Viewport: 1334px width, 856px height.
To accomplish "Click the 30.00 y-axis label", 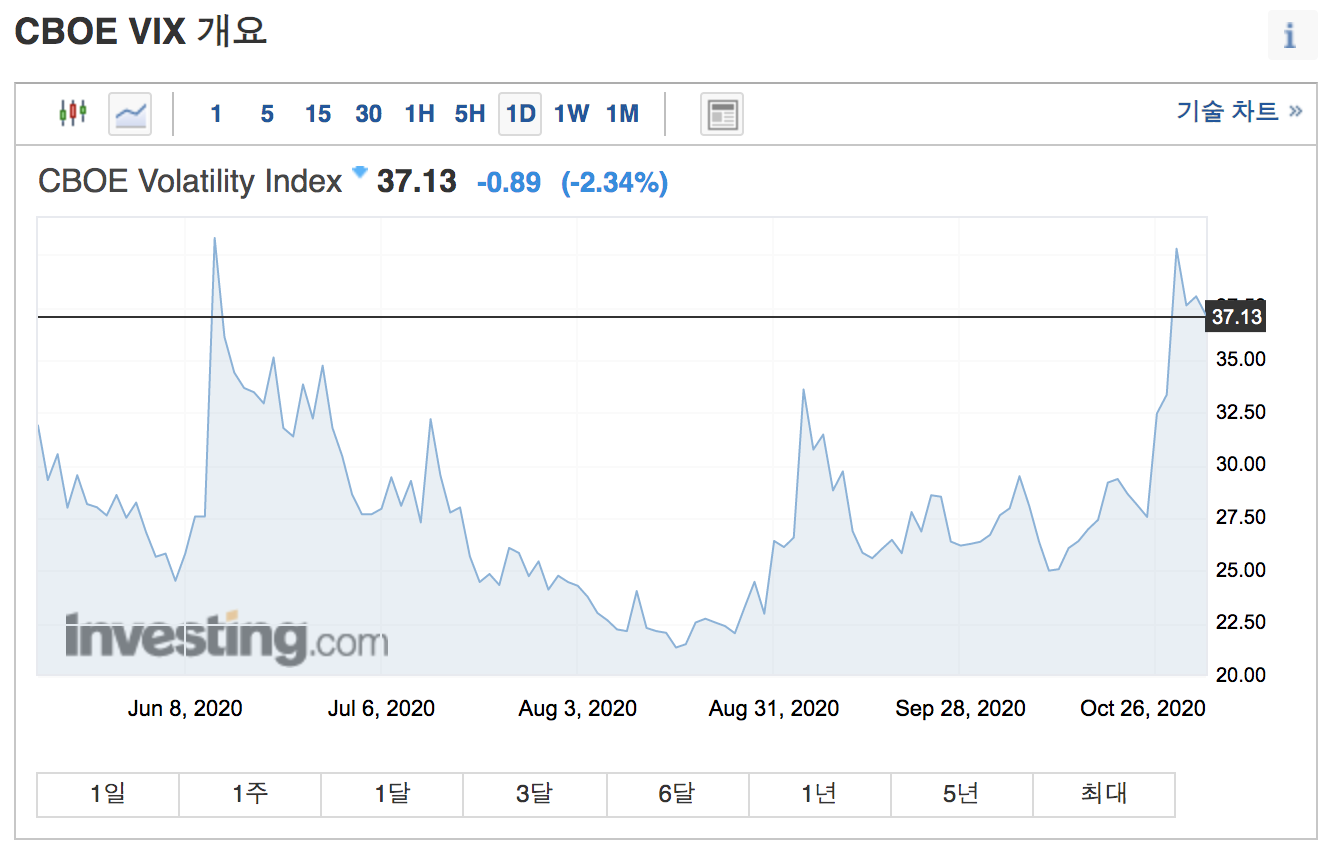I will coord(1240,464).
